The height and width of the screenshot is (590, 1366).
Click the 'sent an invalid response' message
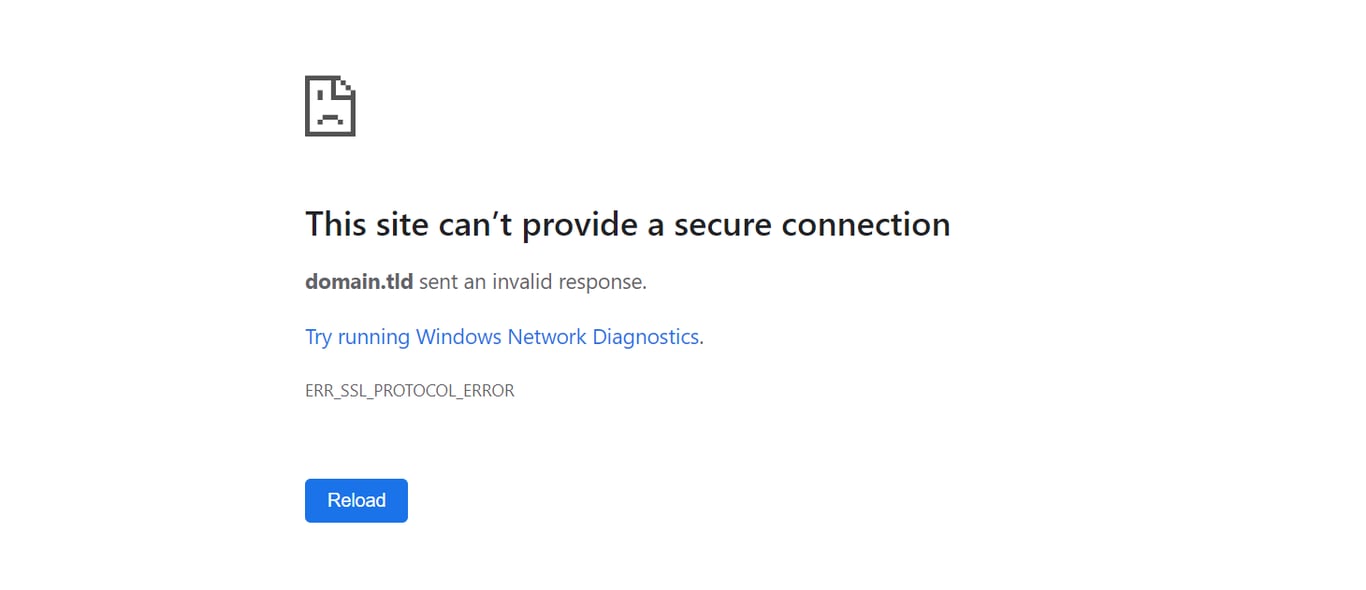533,282
